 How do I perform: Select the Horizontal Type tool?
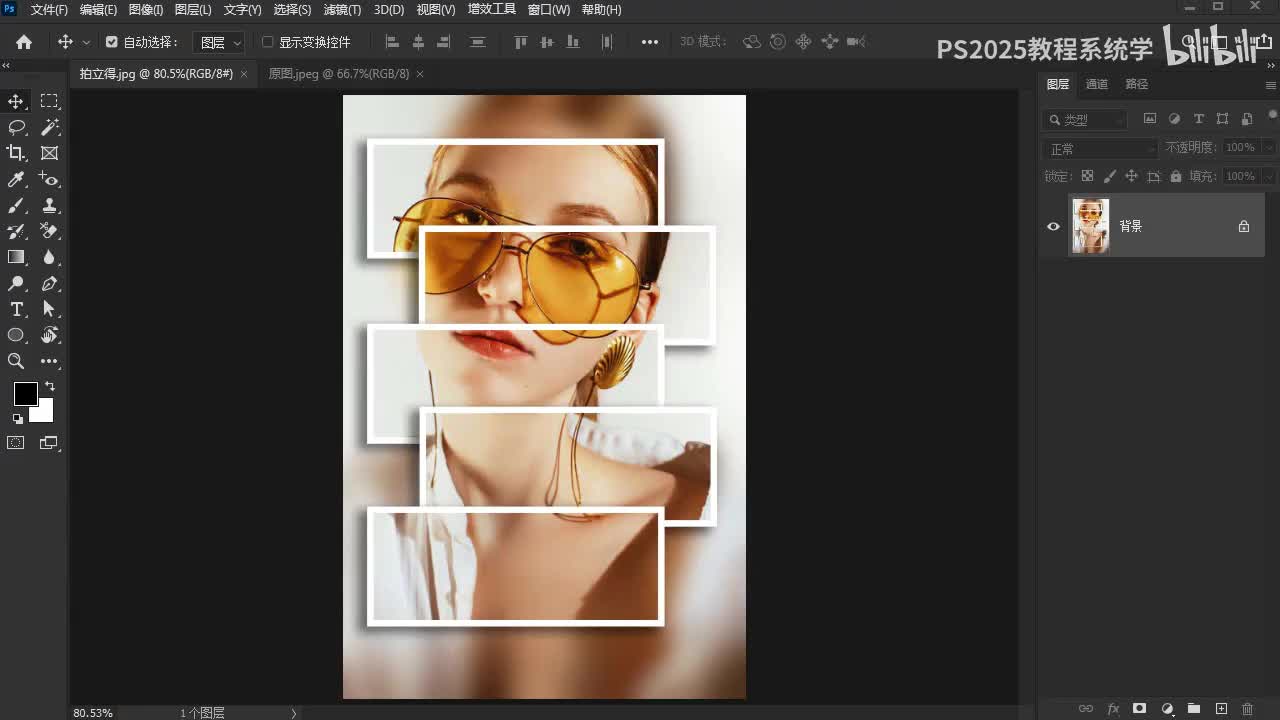click(x=16, y=309)
